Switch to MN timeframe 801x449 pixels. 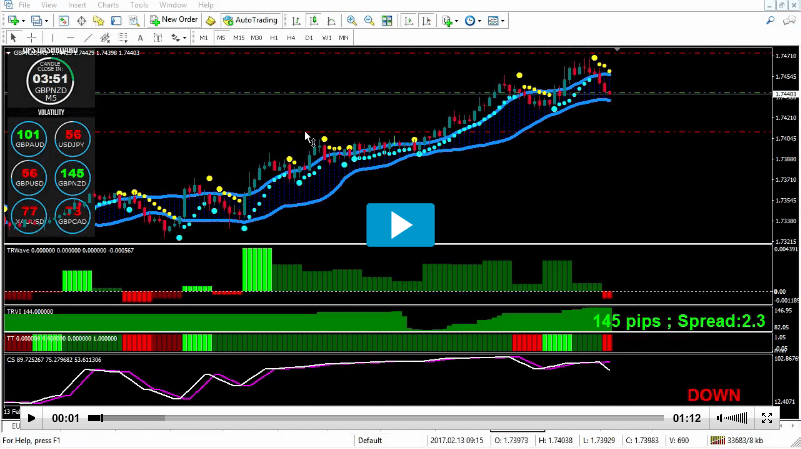(x=343, y=37)
